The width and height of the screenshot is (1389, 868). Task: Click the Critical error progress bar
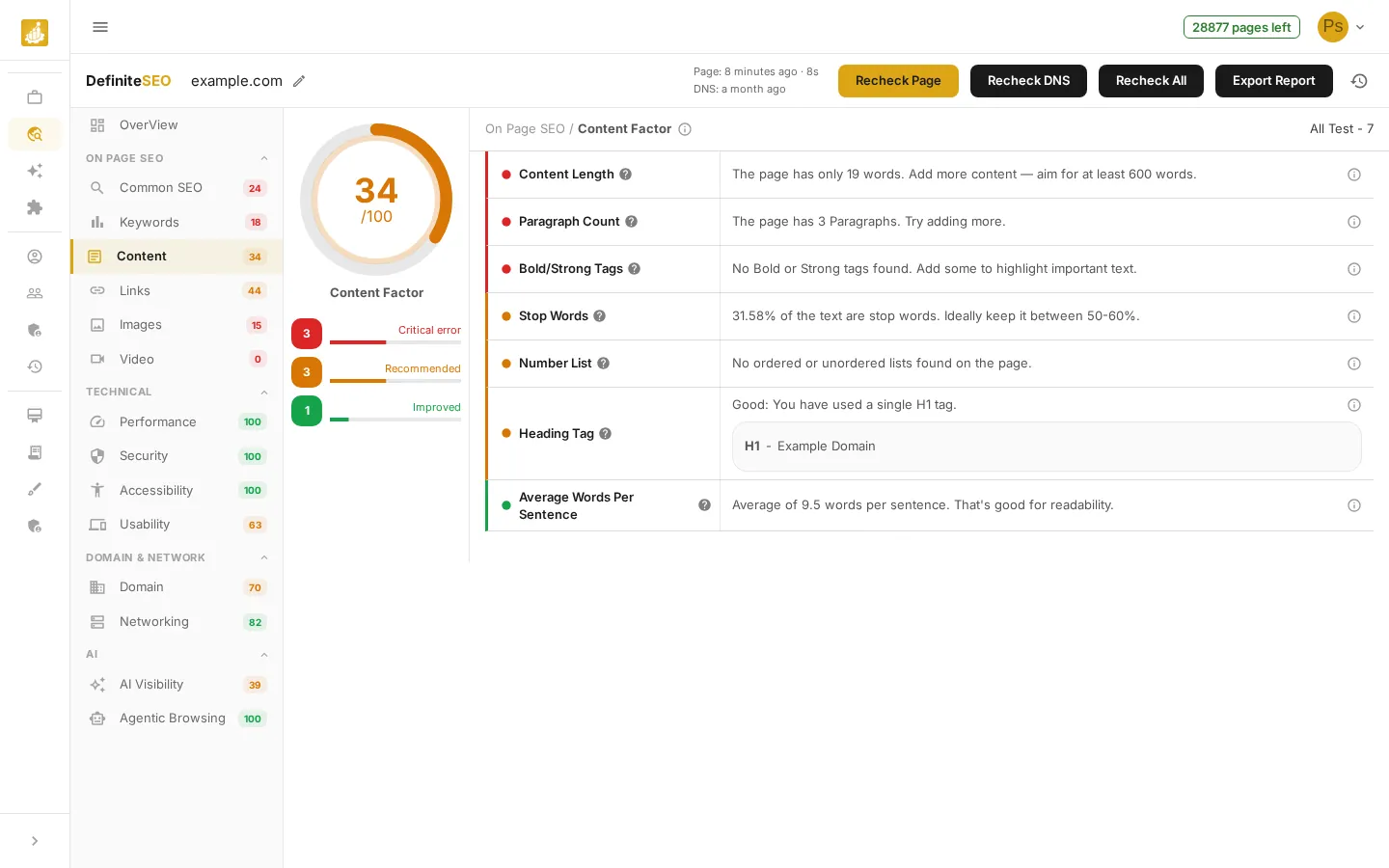click(x=395, y=342)
